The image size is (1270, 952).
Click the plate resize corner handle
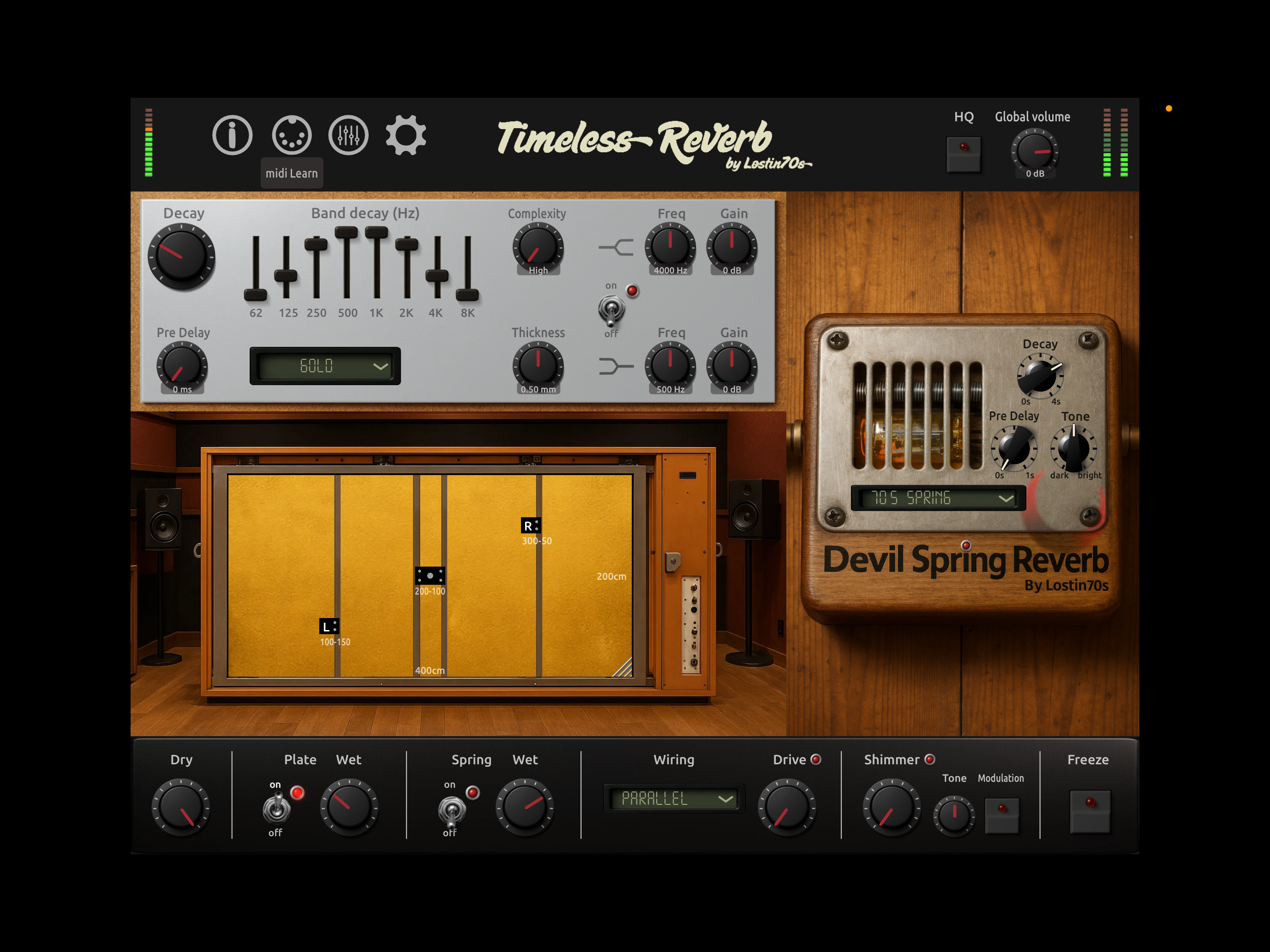point(622,667)
